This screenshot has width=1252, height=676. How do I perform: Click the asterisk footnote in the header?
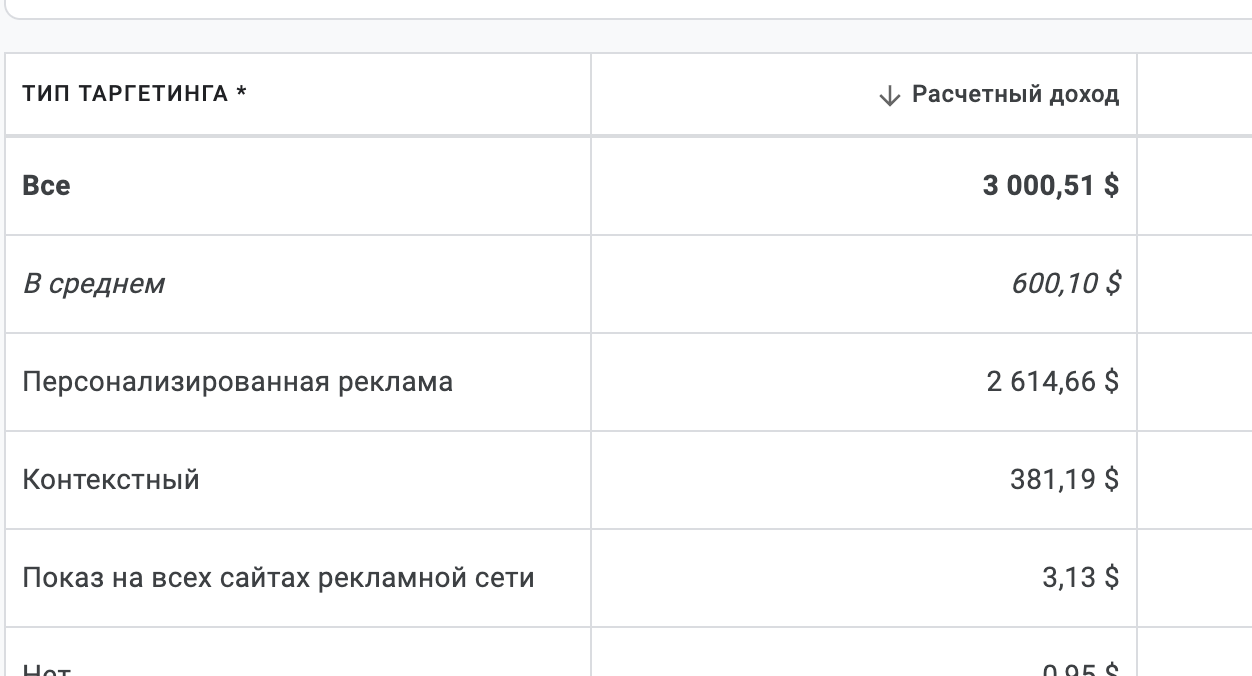click(241, 94)
